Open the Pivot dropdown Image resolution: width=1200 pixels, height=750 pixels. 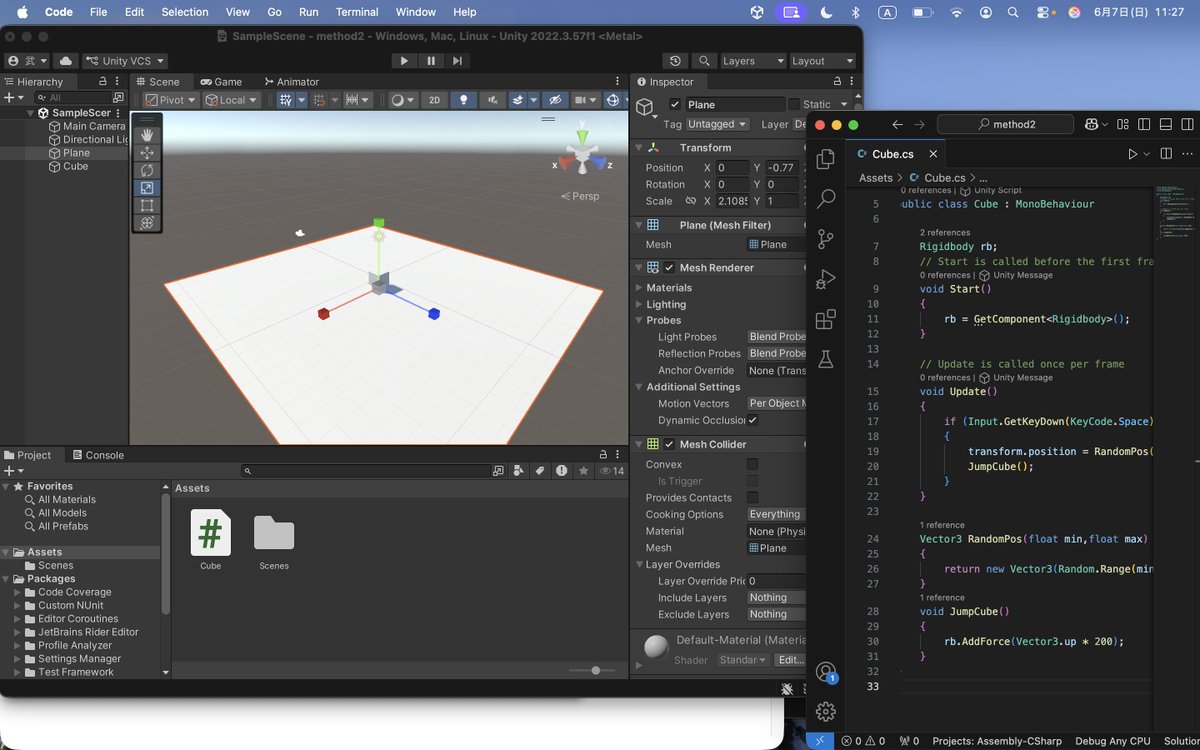[x=172, y=100]
